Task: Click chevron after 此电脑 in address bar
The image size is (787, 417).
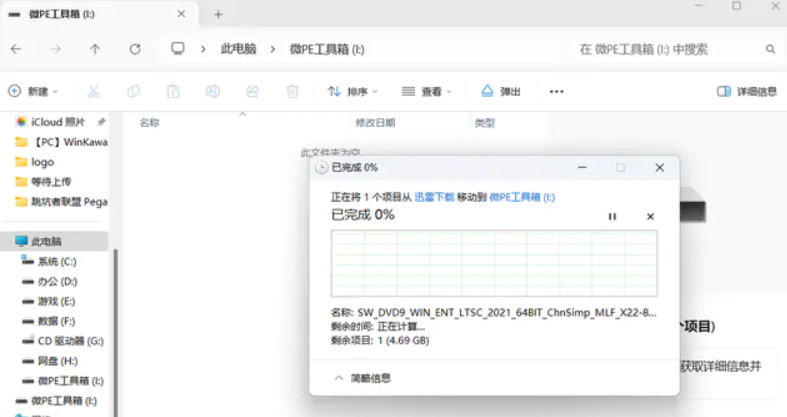Action: click(x=273, y=49)
